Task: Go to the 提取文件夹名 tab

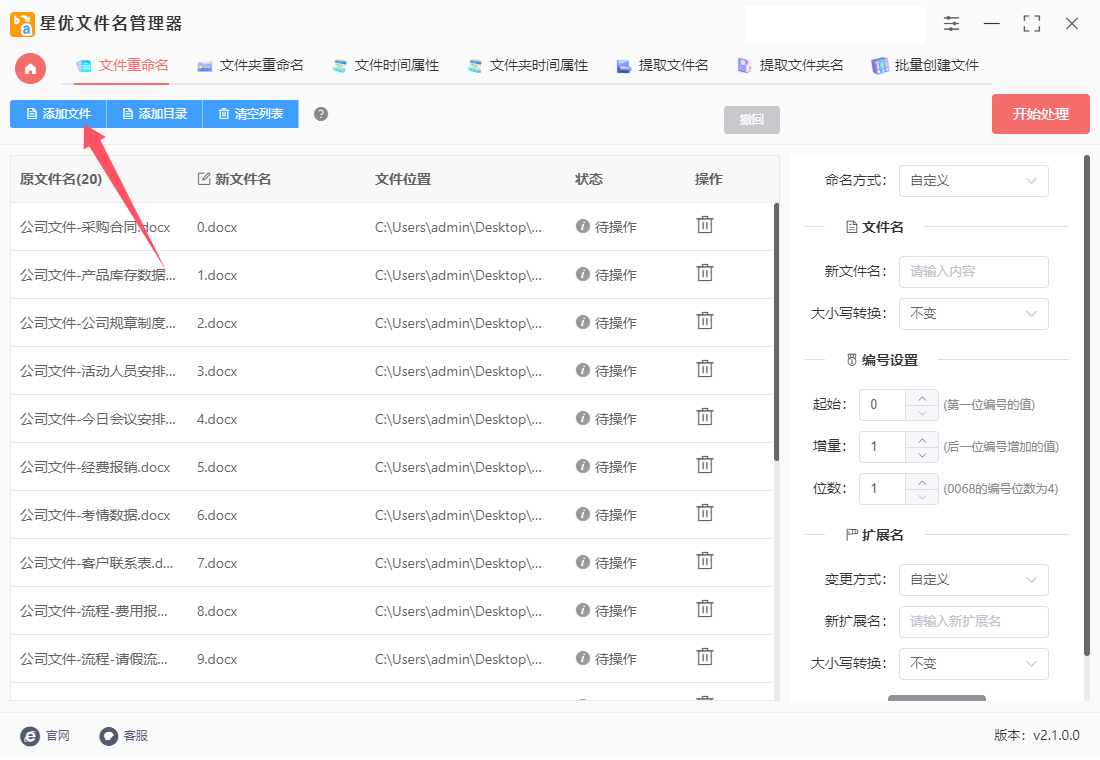Action: [x=790, y=66]
